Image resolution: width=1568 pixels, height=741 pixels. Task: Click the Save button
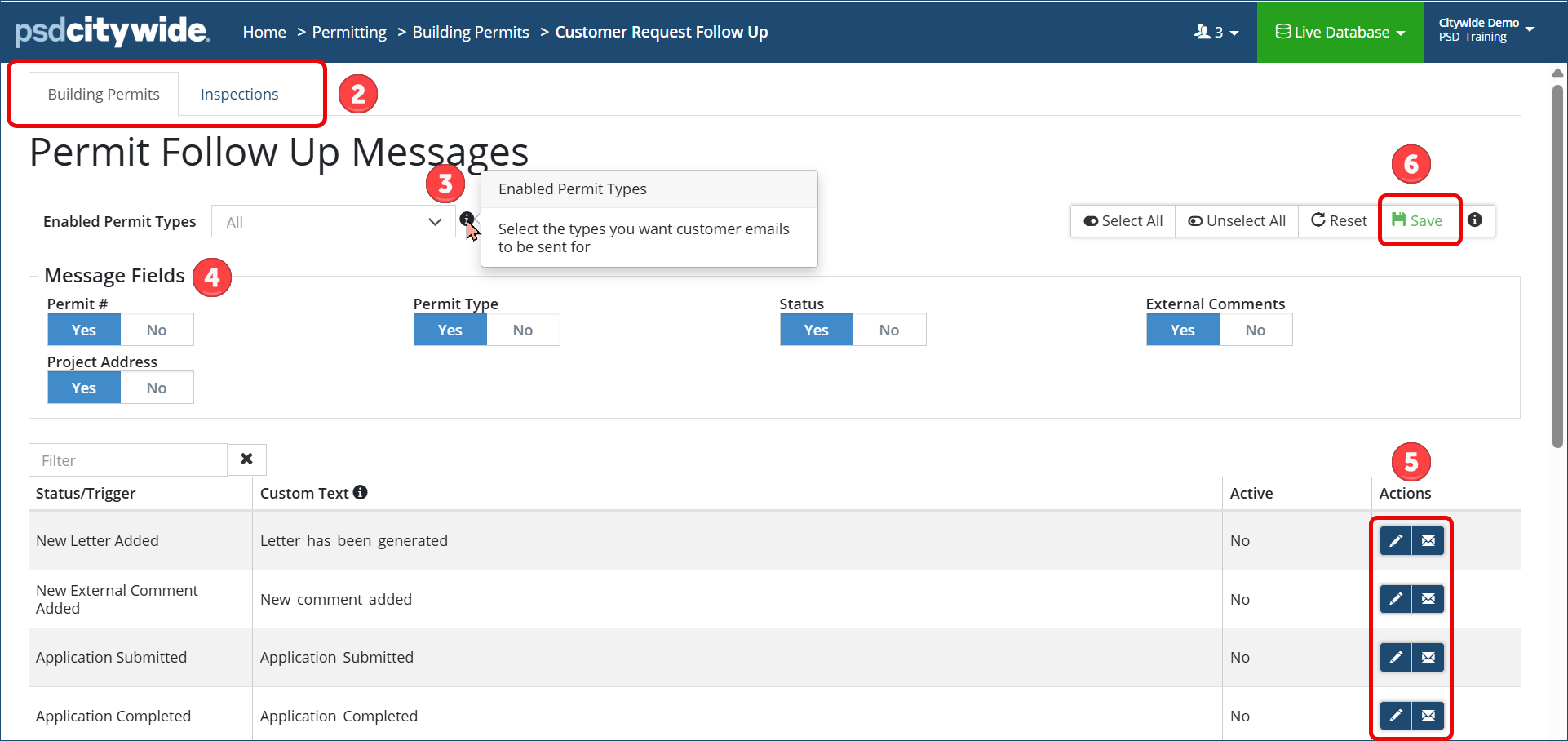tap(1418, 220)
